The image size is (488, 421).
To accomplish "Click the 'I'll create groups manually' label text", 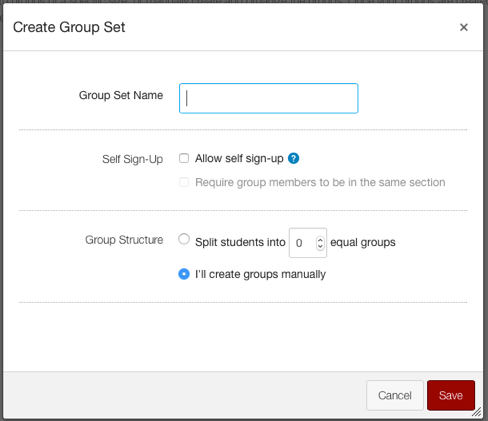I will coord(261,274).
